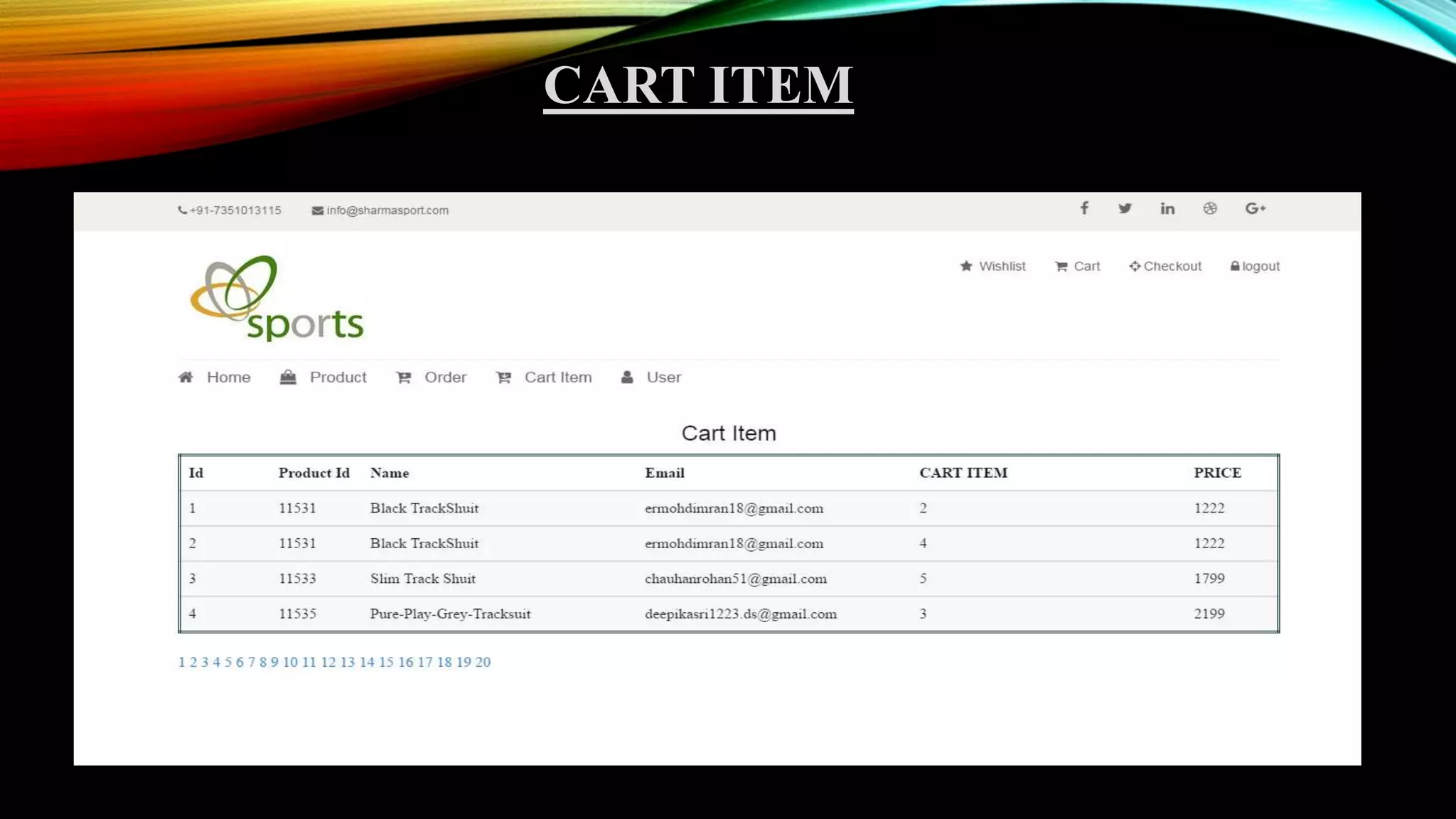Go to Cart link in header
The width and height of the screenshot is (1456, 819).
tap(1086, 266)
